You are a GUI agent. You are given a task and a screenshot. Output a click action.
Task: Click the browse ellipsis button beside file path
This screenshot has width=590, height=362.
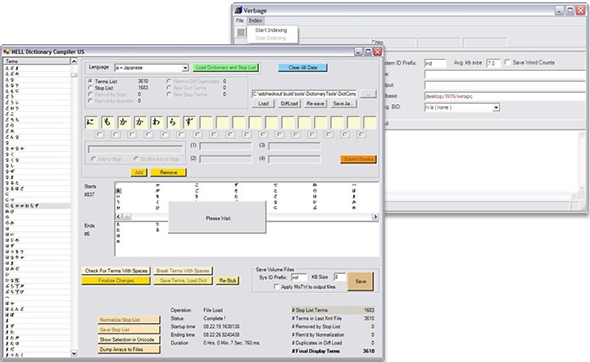point(368,93)
